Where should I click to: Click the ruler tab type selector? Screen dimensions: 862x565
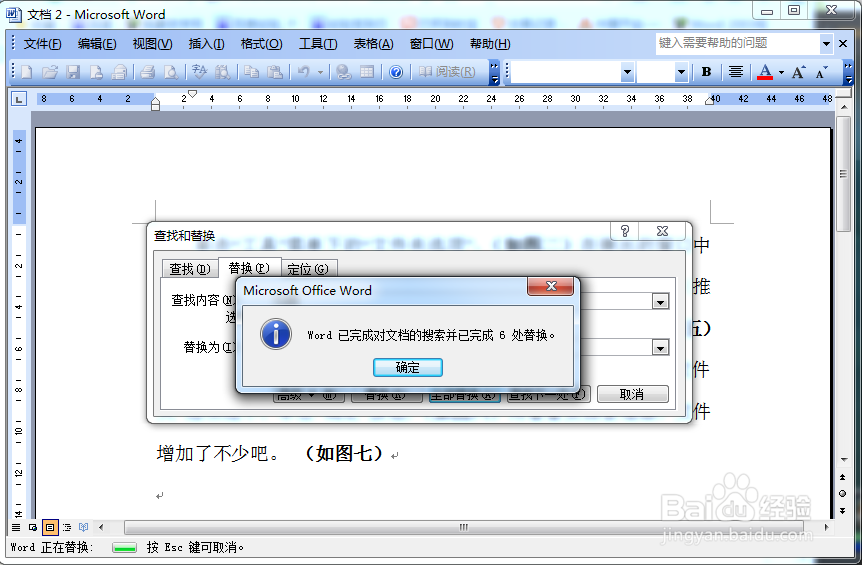19,99
